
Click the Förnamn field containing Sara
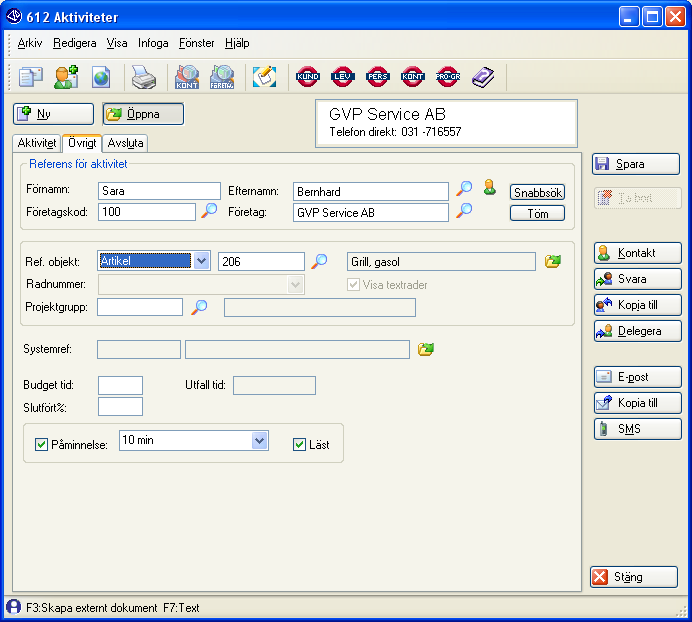[159, 191]
